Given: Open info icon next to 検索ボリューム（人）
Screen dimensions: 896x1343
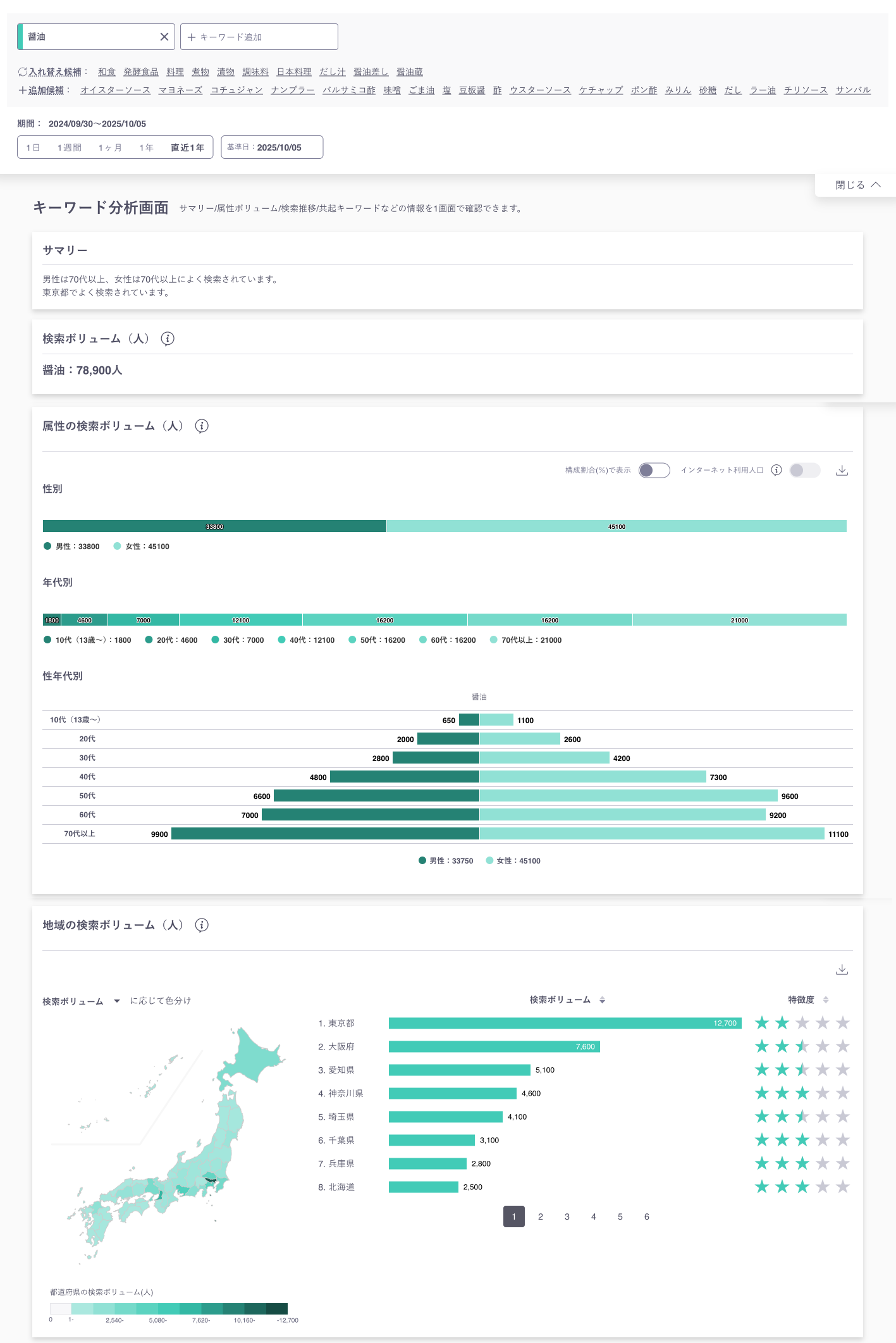Looking at the screenshot, I should [168, 338].
